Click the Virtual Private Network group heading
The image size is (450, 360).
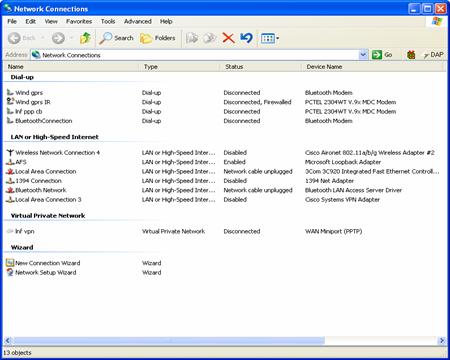(48, 215)
